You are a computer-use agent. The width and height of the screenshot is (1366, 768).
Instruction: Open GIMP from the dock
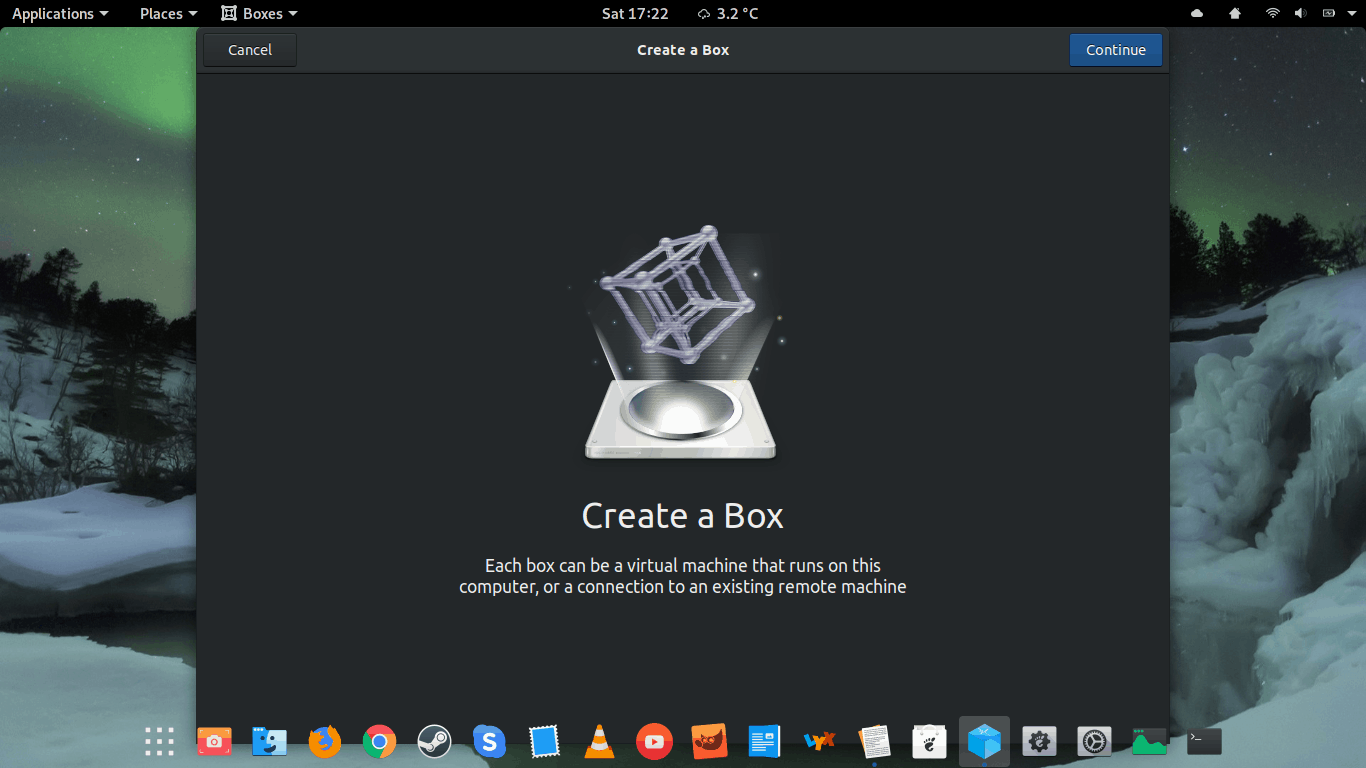[709, 741]
